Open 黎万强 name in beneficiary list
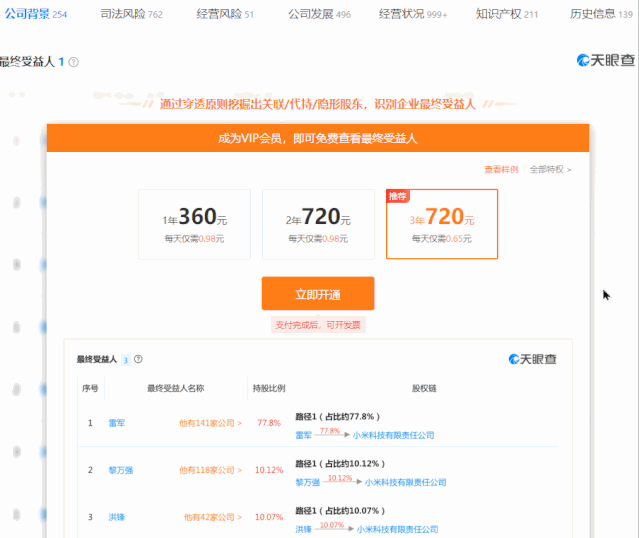 point(121,470)
